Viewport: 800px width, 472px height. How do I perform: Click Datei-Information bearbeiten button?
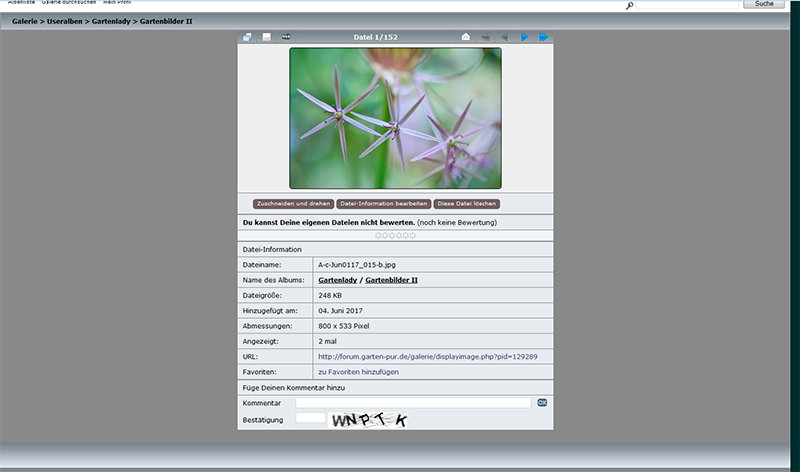pyautogui.click(x=384, y=204)
